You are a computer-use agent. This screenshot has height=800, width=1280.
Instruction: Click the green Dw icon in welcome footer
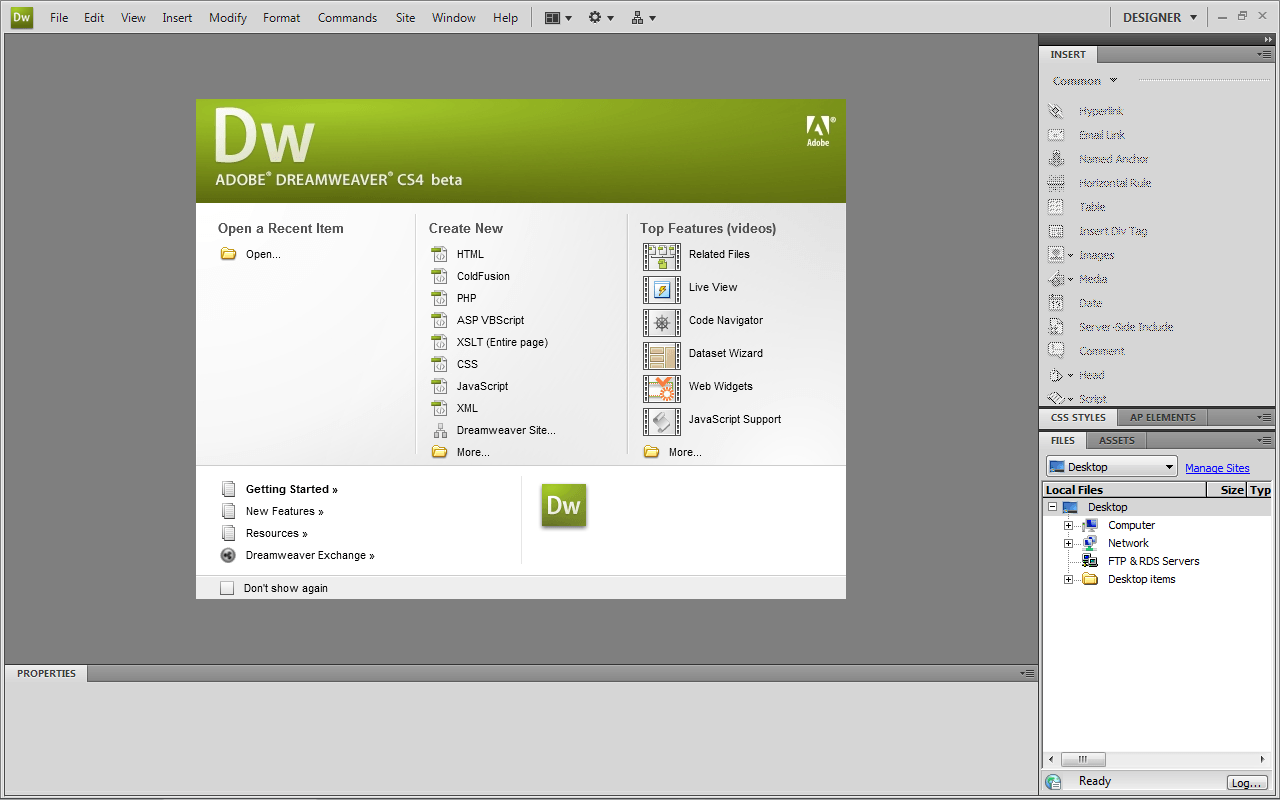tap(563, 505)
